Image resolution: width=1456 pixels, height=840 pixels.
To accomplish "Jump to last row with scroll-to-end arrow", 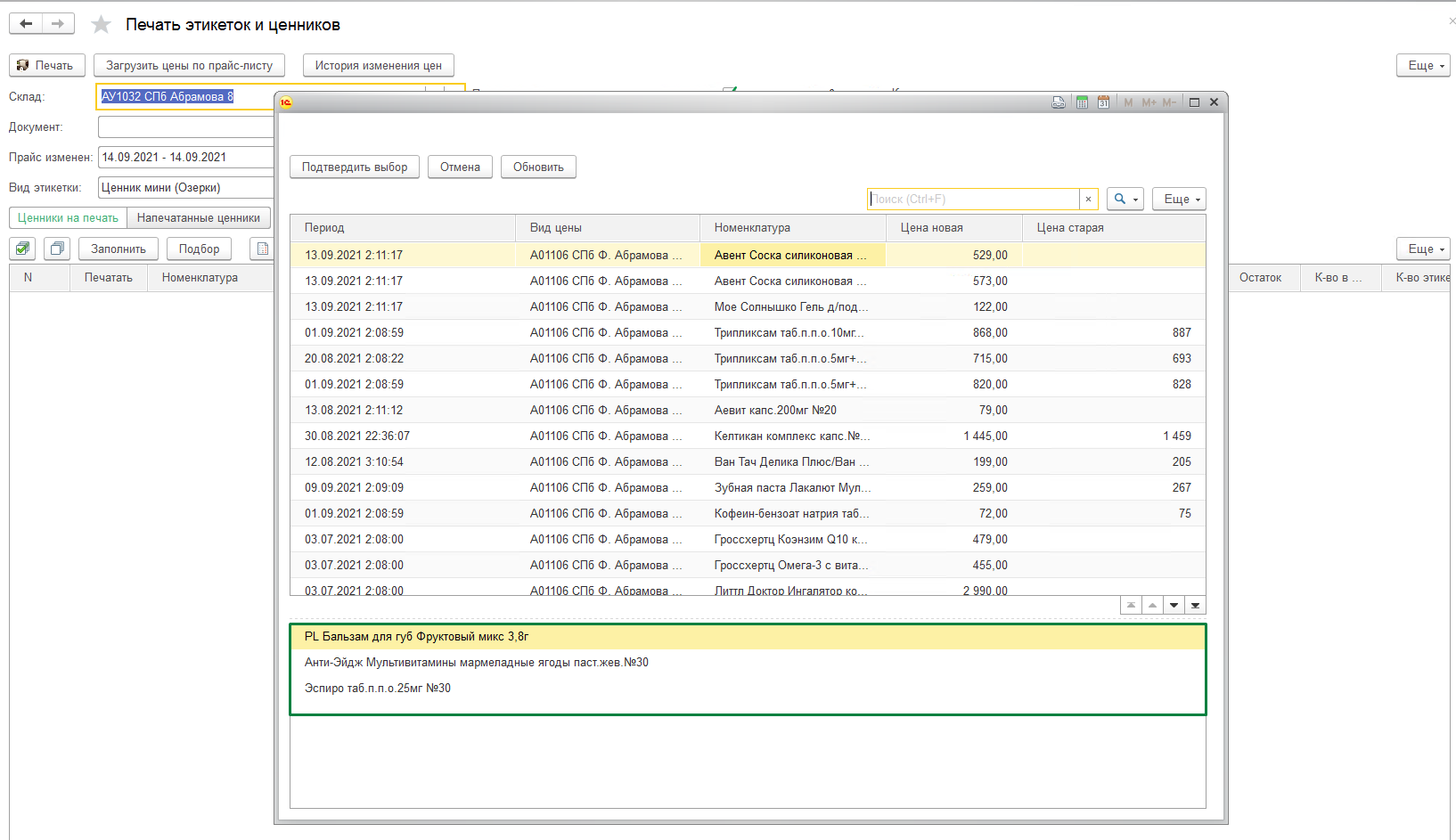I will click(1195, 606).
